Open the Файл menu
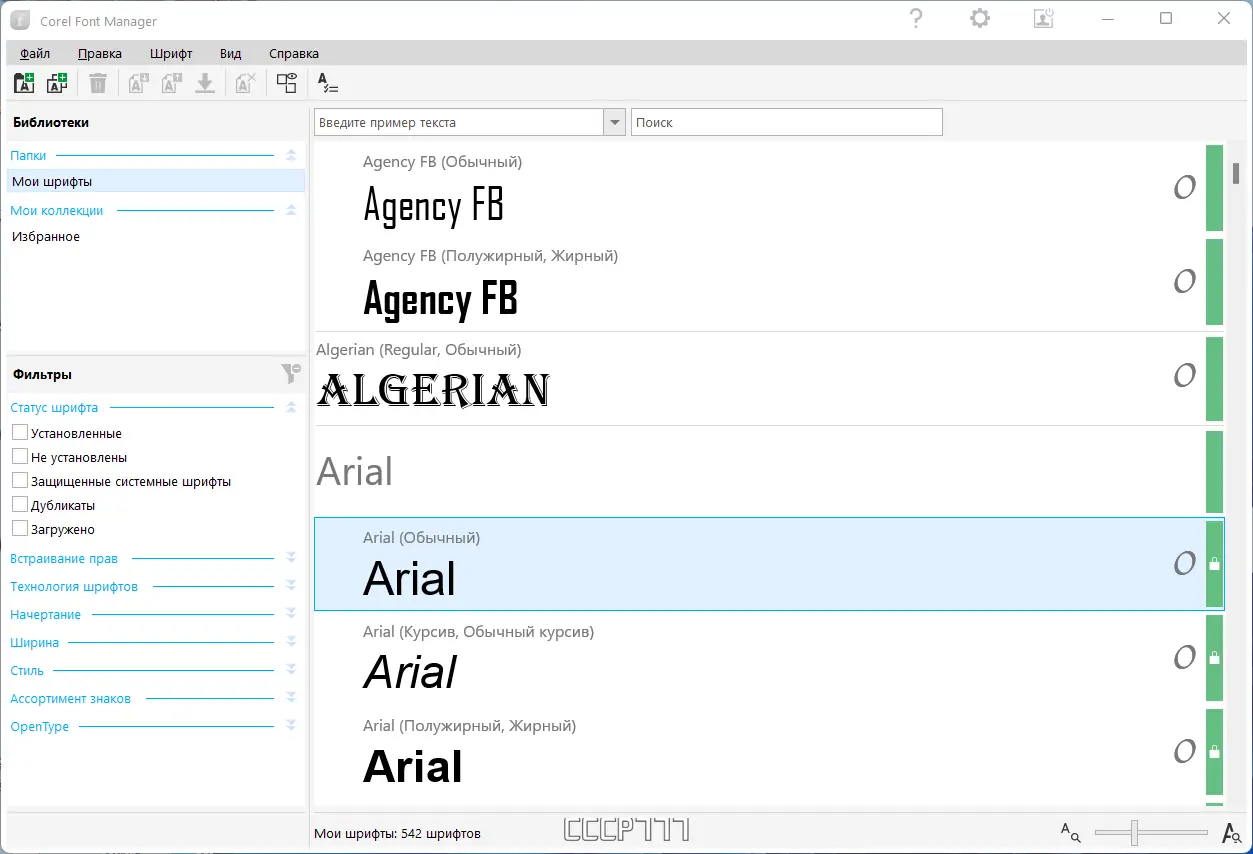 35,54
